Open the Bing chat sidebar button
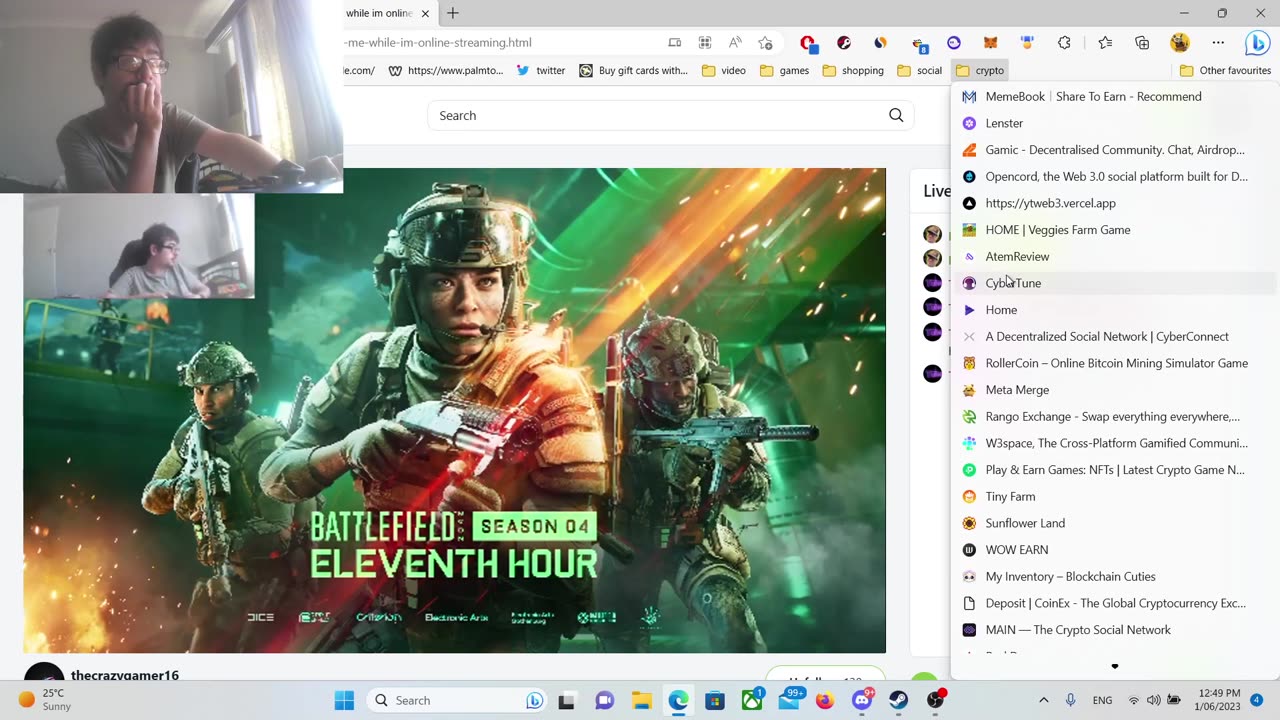 point(1257,43)
